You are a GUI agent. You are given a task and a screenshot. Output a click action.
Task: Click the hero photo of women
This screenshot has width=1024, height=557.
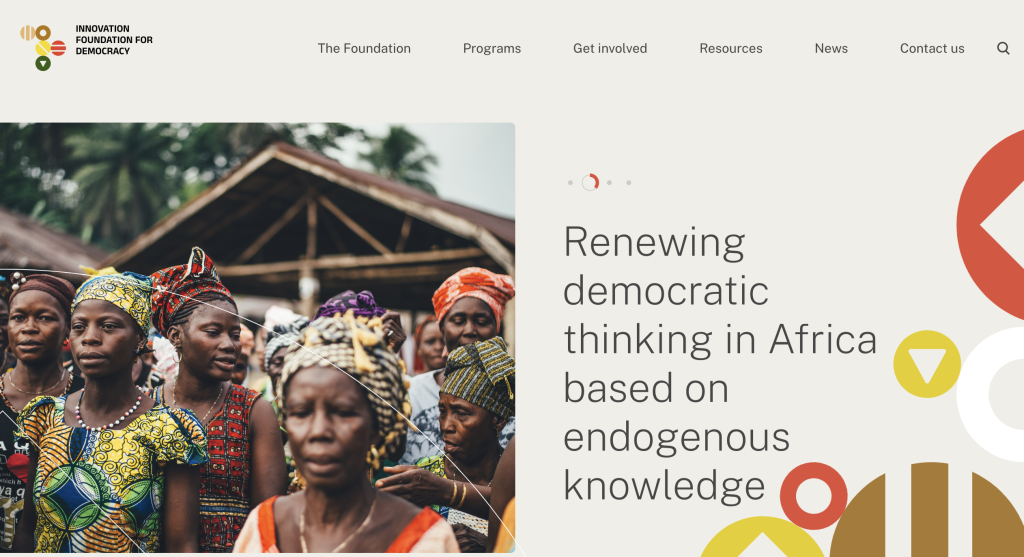tap(257, 338)
